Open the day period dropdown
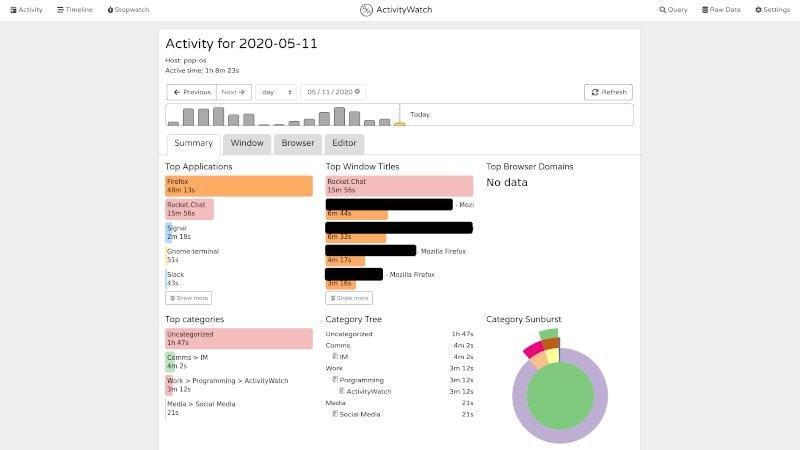 coord(276,92)
